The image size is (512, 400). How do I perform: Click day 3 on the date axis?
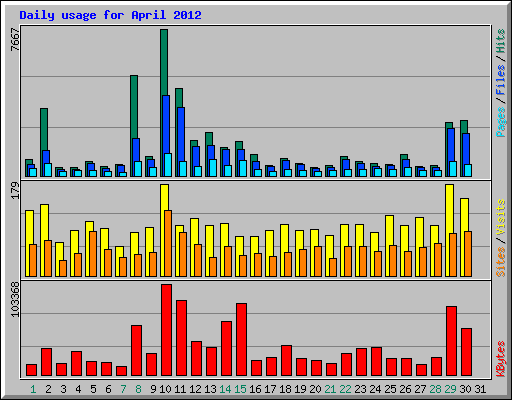[x=63, y=389]
